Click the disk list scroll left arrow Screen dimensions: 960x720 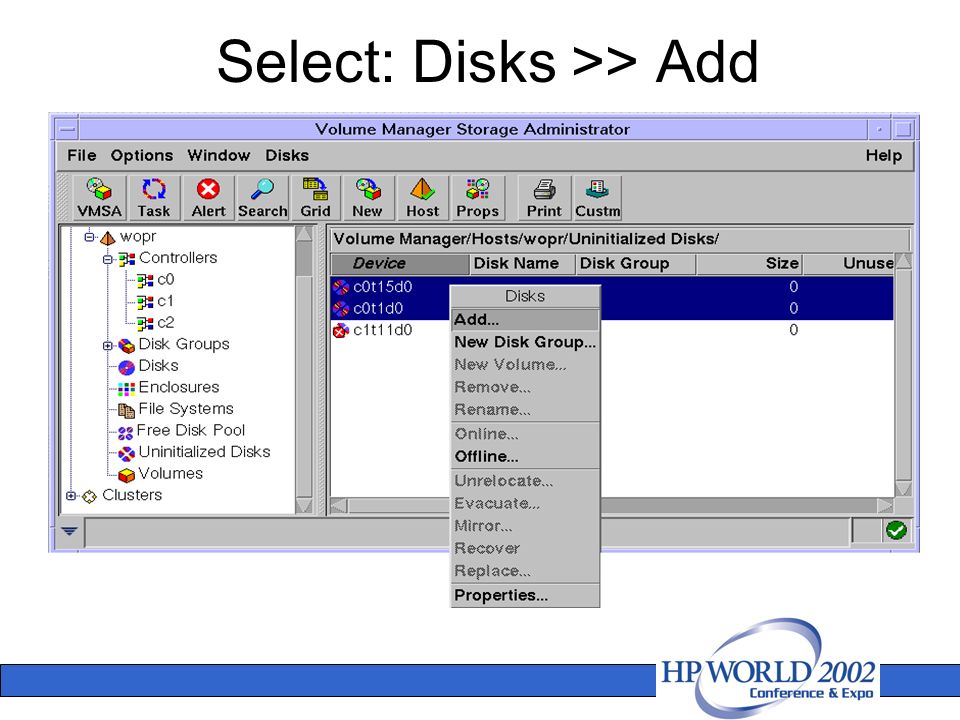pos(339,506)
